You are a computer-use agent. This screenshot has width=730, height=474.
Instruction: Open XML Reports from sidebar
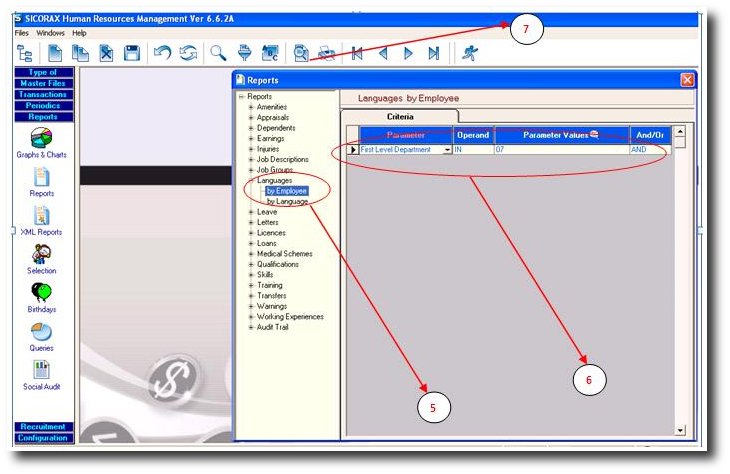pos(42,220)
